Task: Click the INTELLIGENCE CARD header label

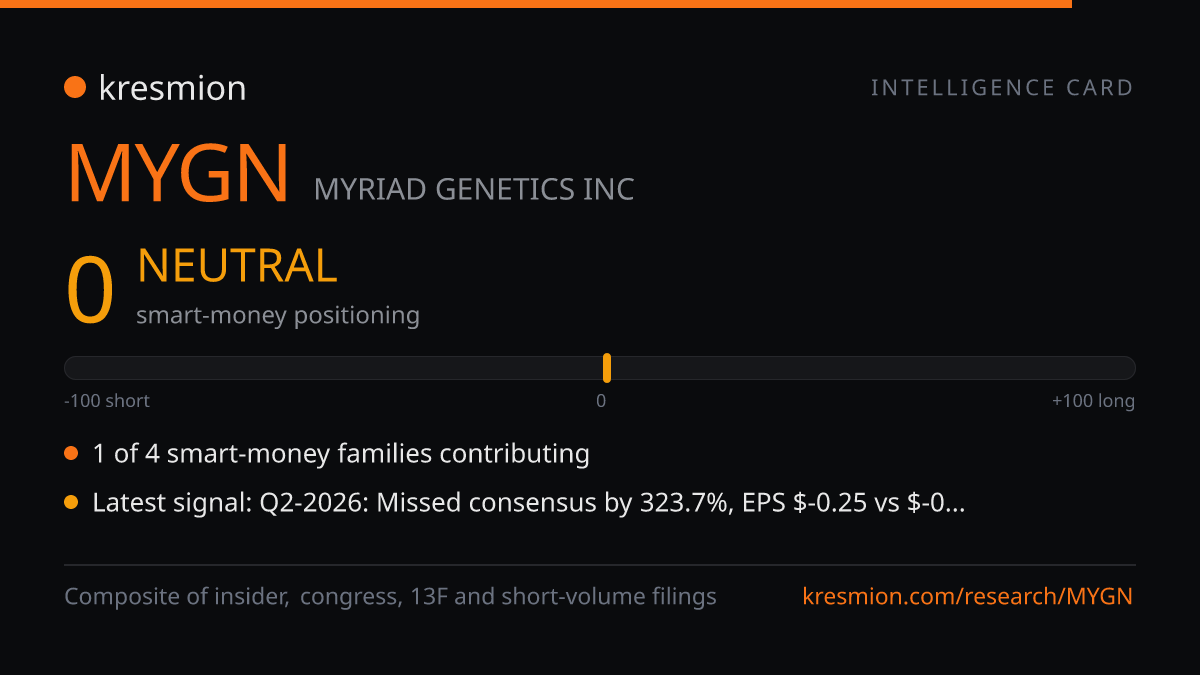Action: click(1002, 88)
